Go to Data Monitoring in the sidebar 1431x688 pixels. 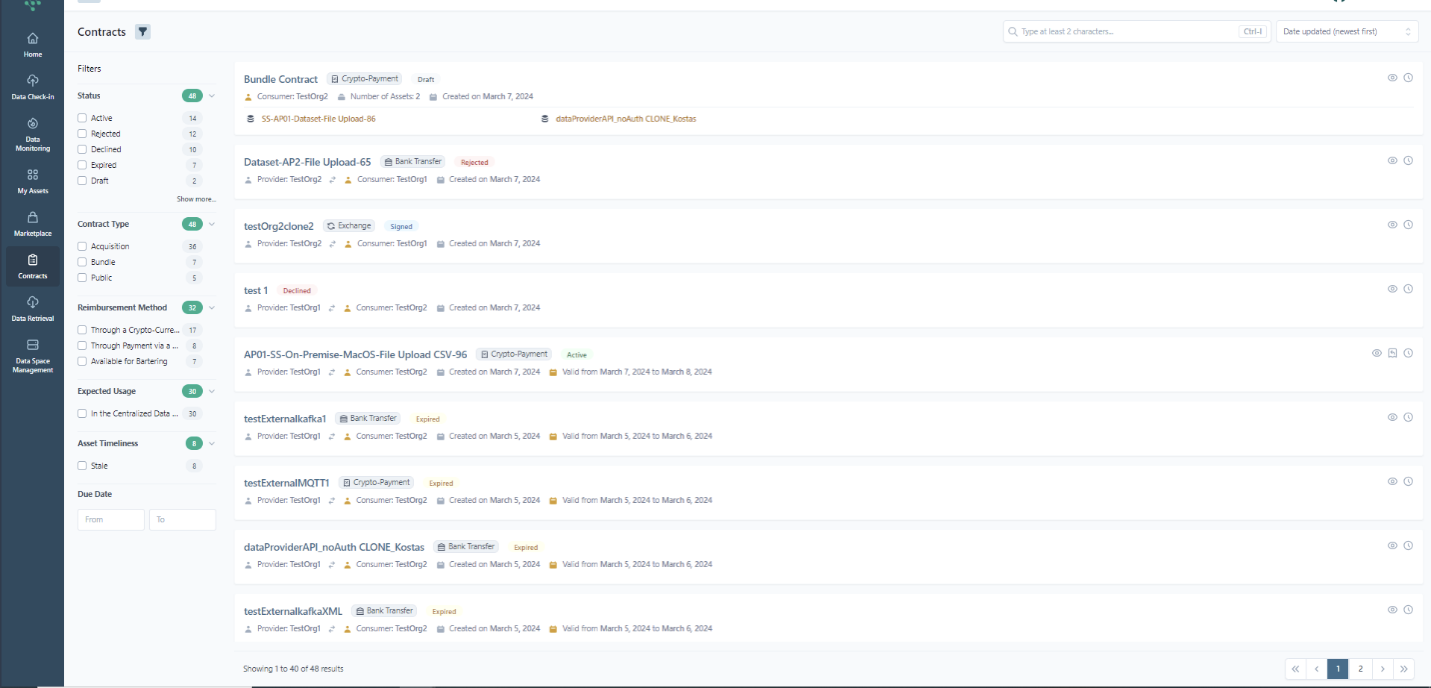tap(32, 134)
